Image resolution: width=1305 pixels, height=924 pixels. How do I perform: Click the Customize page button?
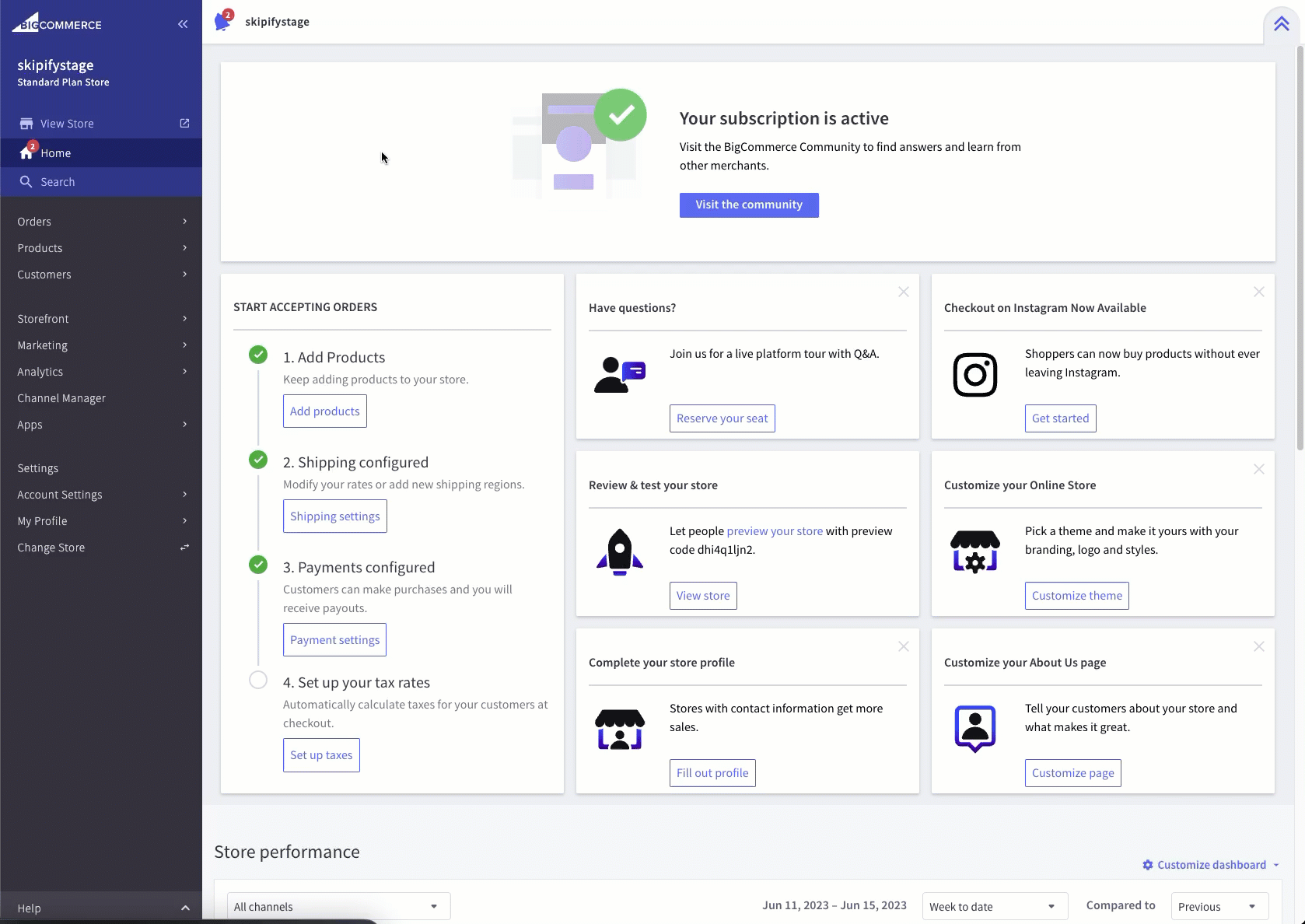[x=1073, y=773]
